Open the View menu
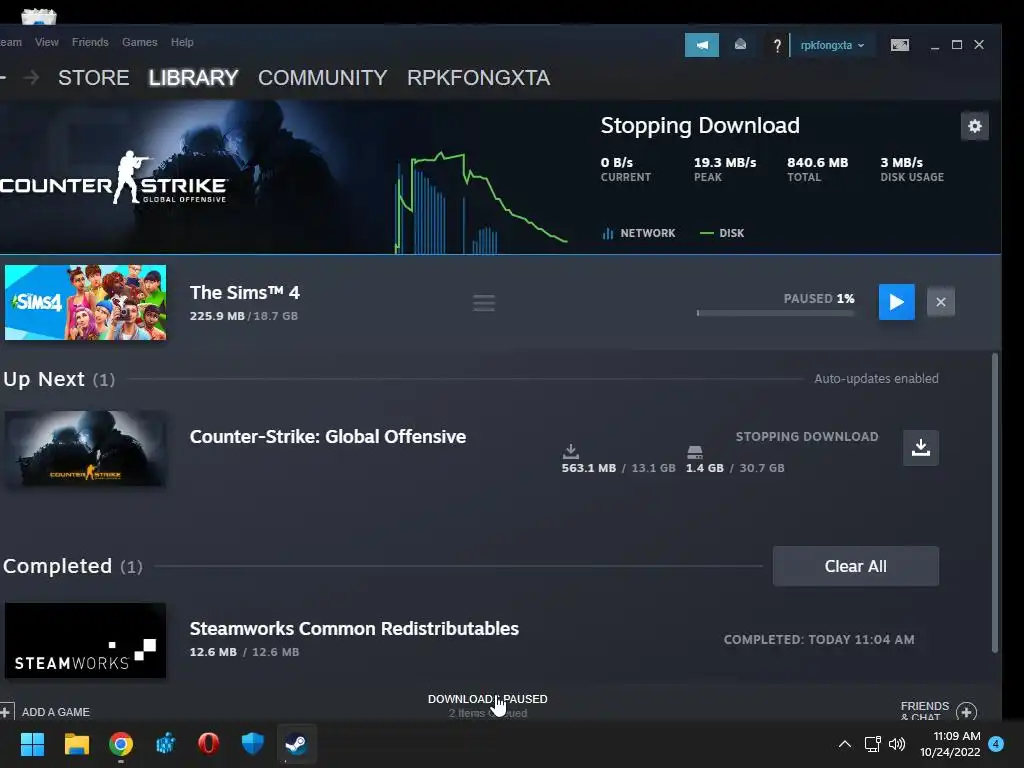The height and width of the screenshot is (768, 1024). click(46, 42)
